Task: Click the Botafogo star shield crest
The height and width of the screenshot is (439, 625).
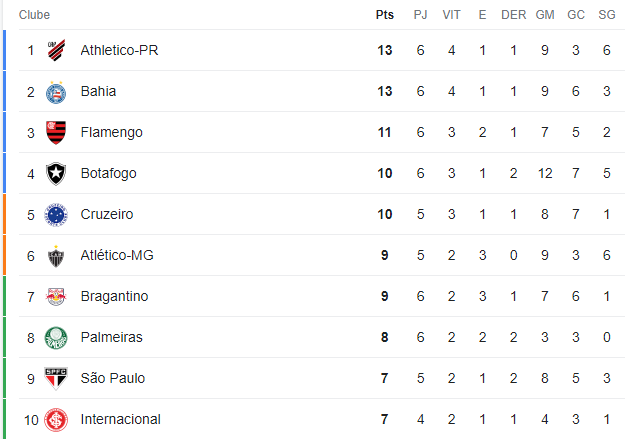Action: point(56,173)
